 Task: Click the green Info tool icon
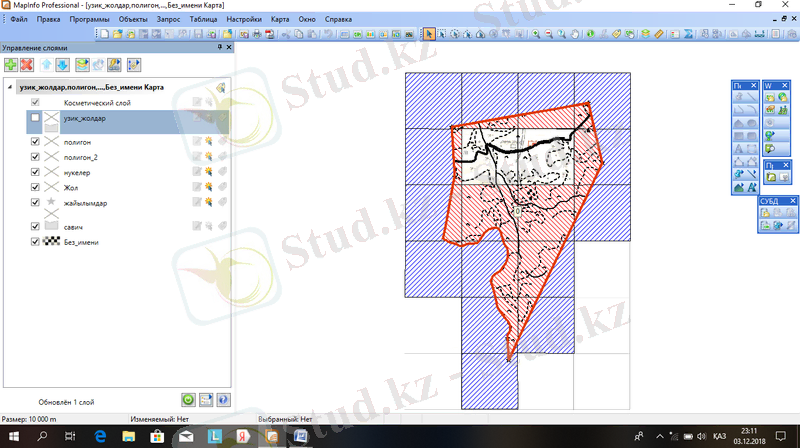click(x=590, y=34)
